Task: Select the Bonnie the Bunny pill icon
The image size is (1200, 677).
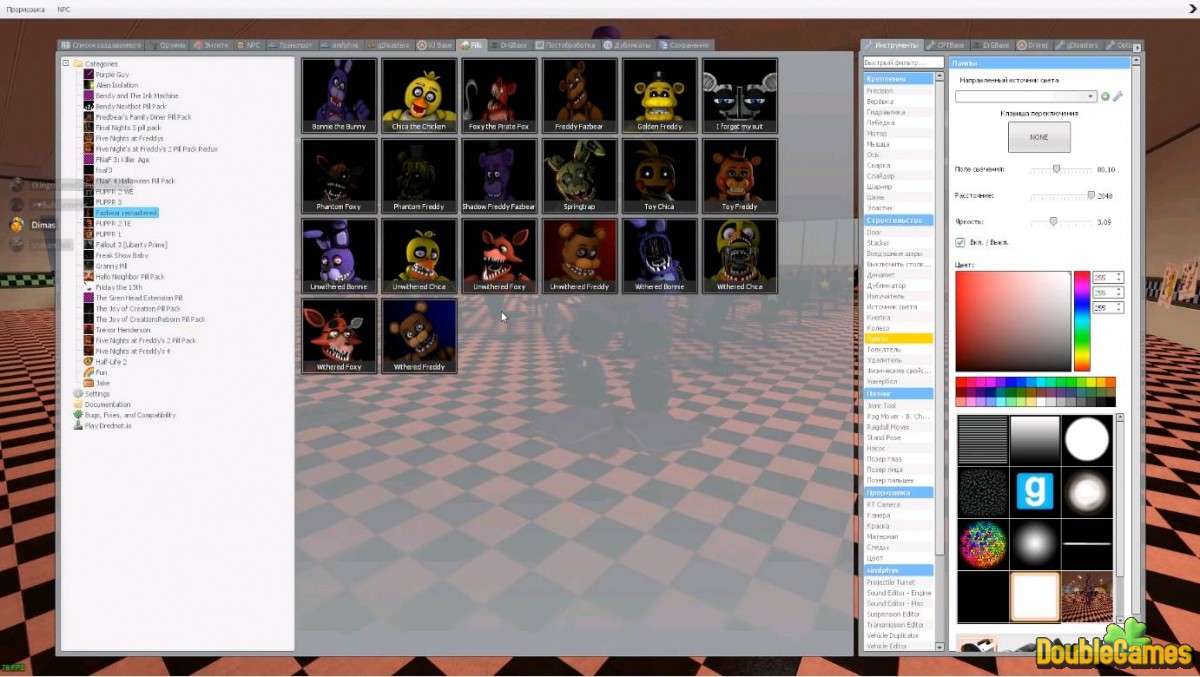Action: 339,95
